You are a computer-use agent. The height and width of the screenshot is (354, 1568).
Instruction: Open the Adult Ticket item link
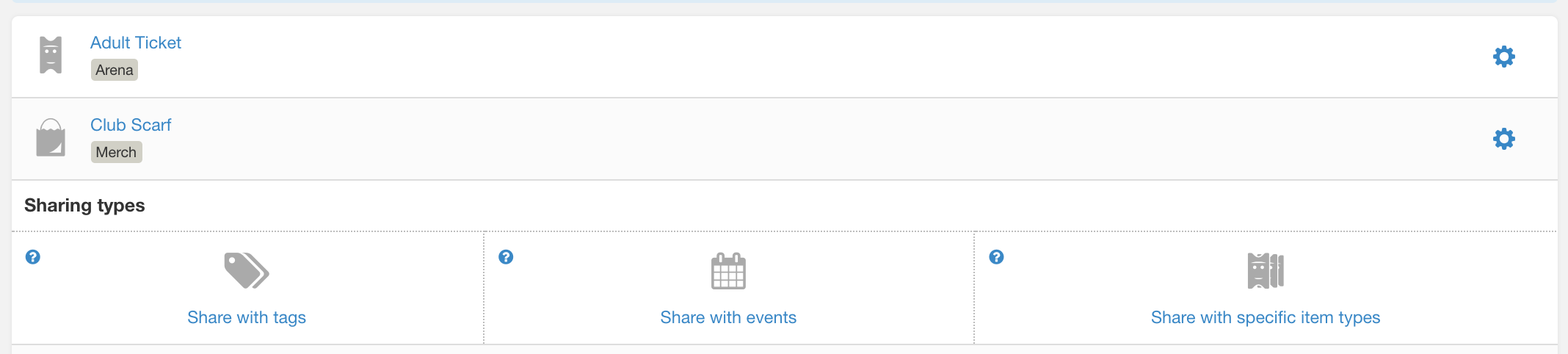coord(136,43)
